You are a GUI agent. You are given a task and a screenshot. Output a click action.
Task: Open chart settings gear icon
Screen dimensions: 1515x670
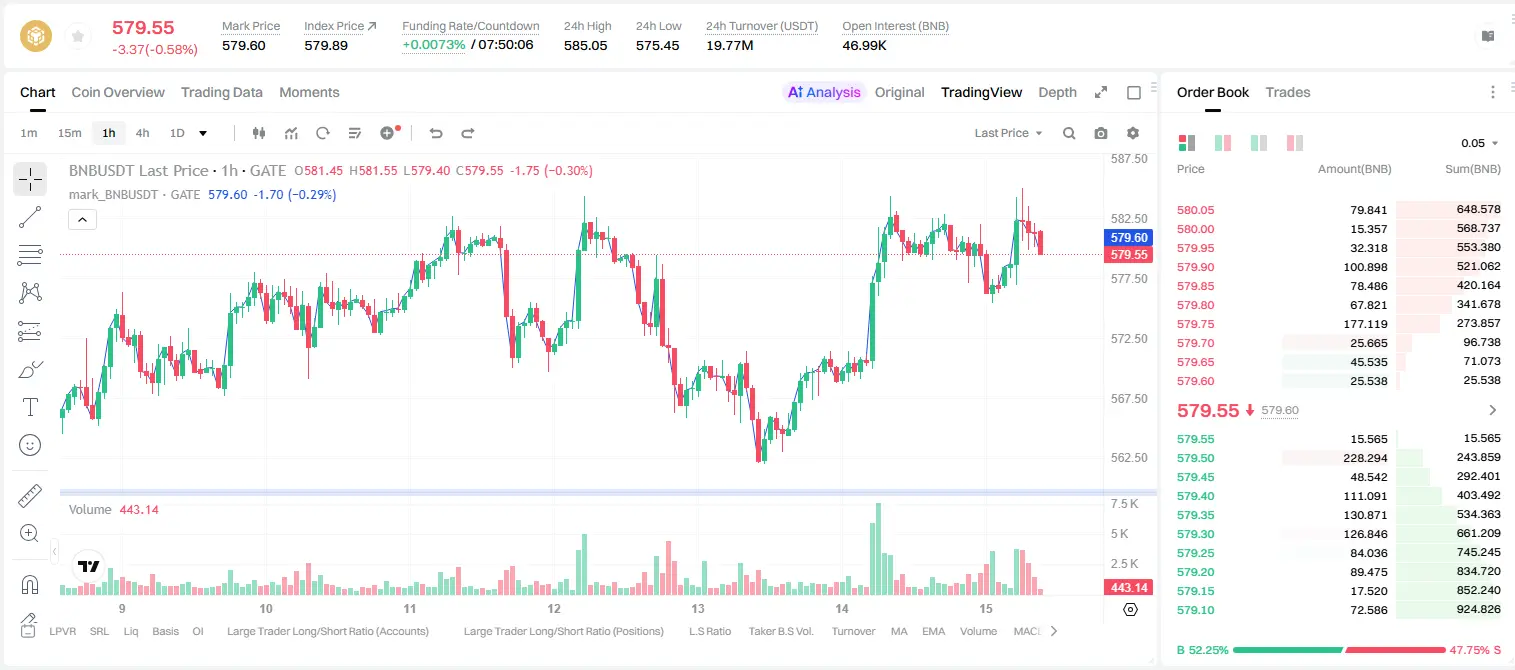(x=1133, y=133)
